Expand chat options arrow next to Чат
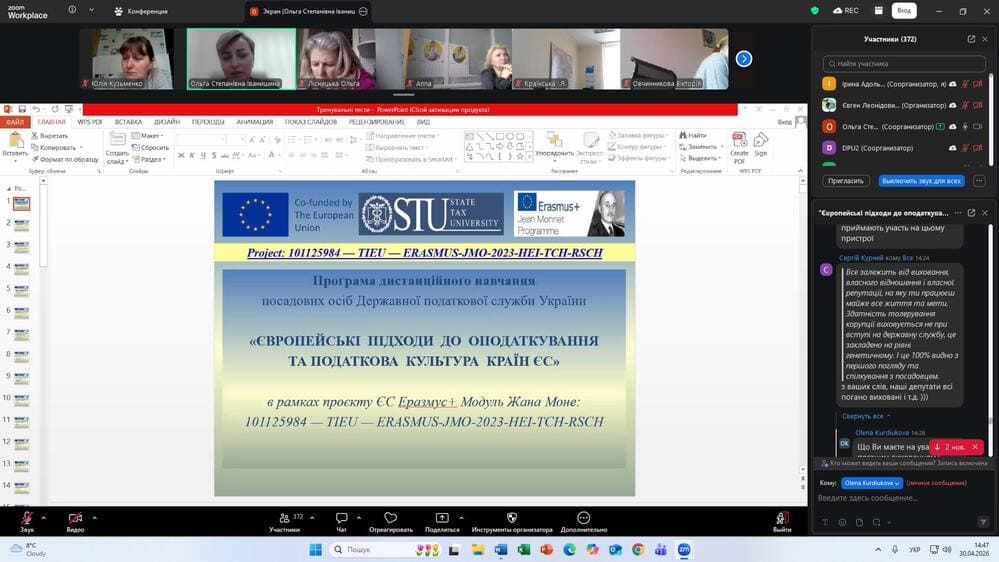999x562 pixels. point(359,517)
